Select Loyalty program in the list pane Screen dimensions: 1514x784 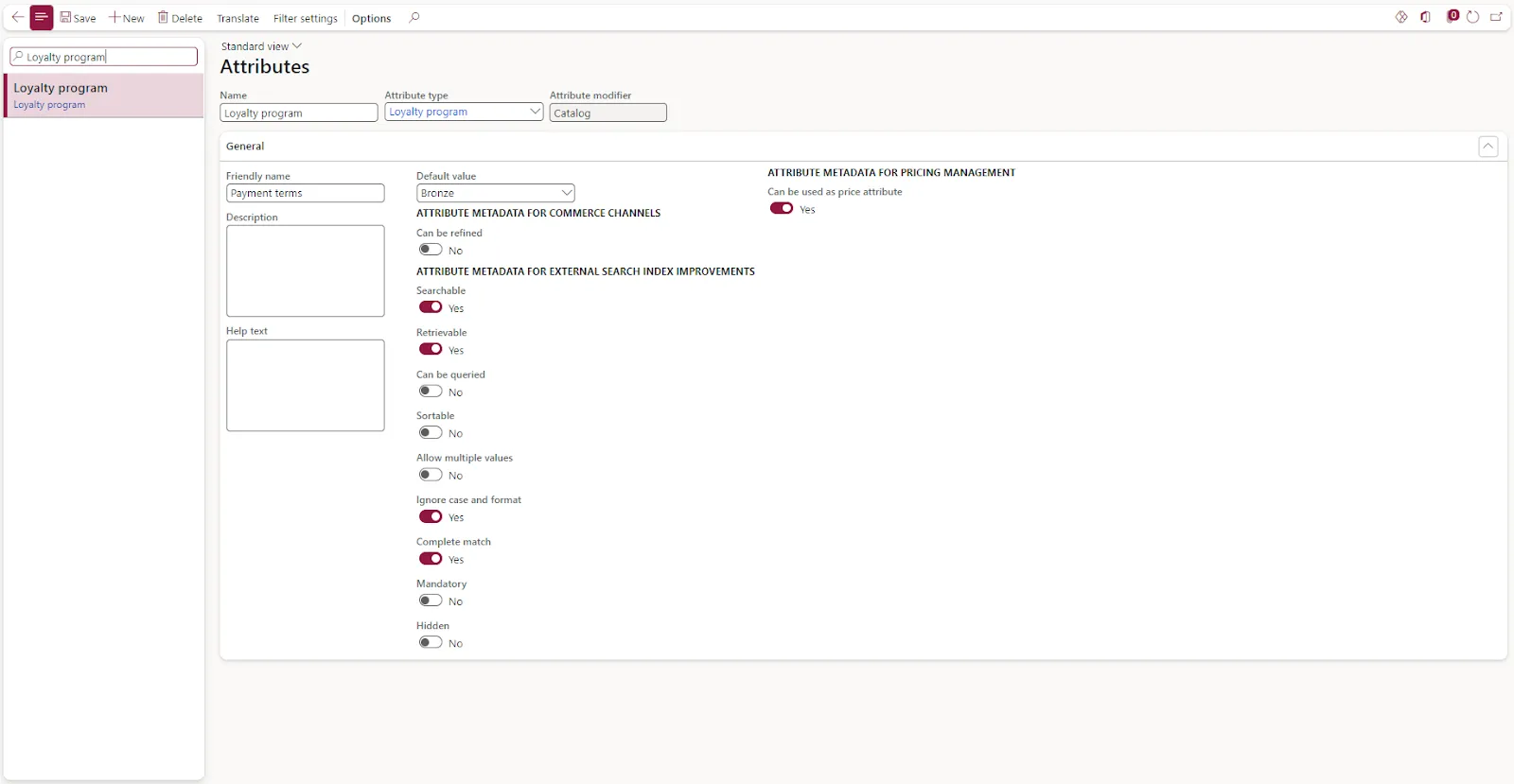(x=103, y=96)
